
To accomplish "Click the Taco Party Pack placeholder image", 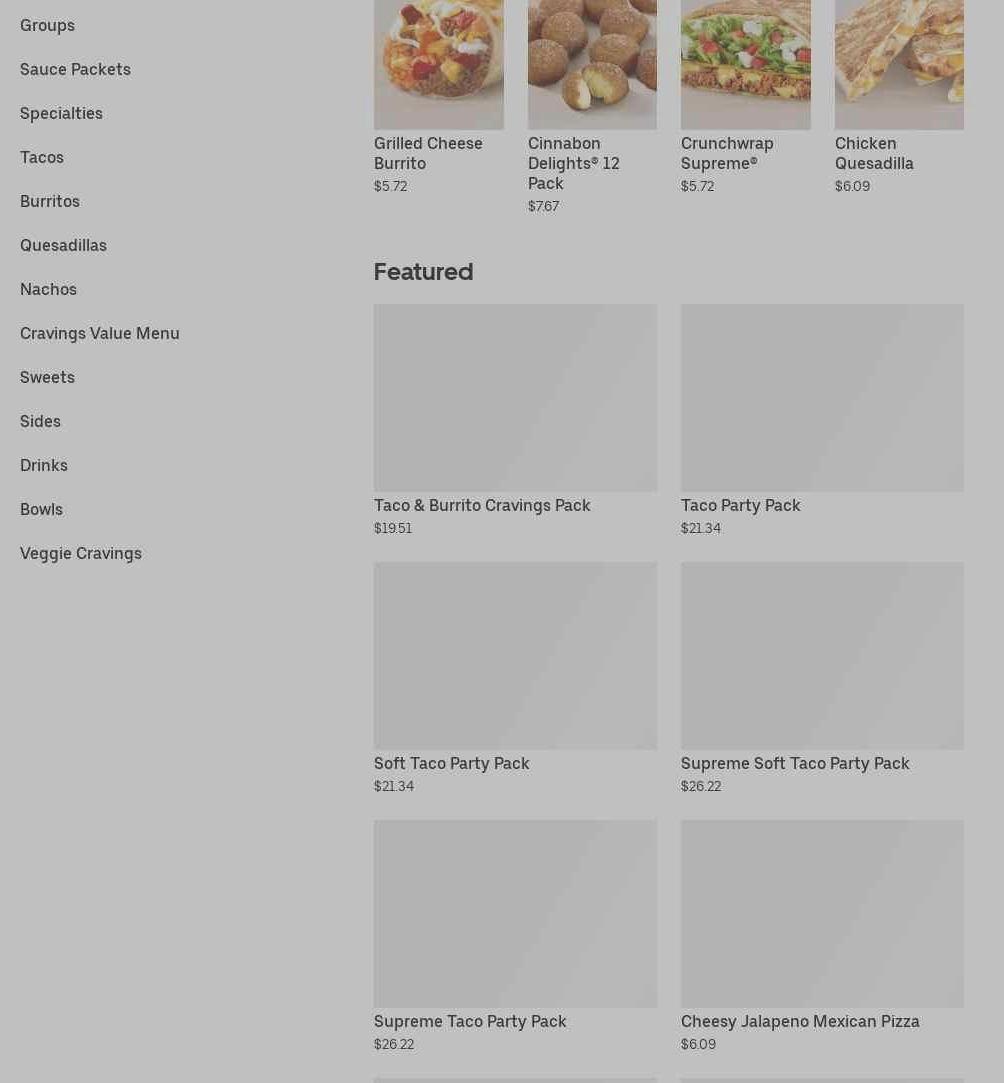I will pyautogui.click(x=822, y=397).
